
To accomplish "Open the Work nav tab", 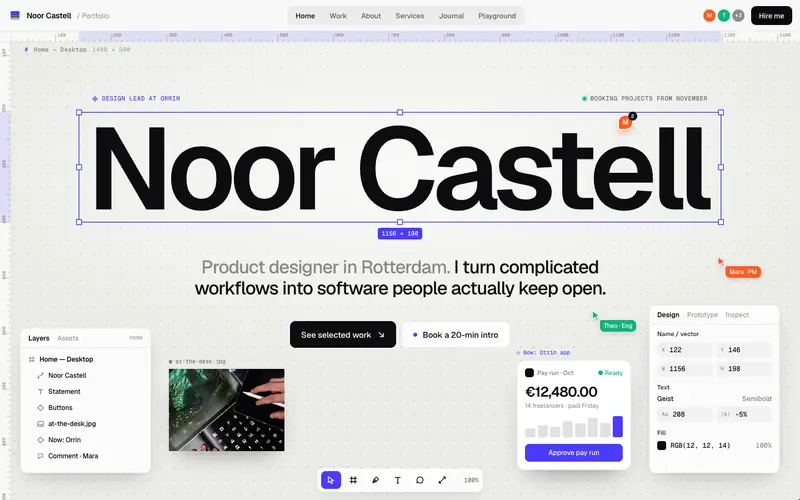I will tap(338, 16).
